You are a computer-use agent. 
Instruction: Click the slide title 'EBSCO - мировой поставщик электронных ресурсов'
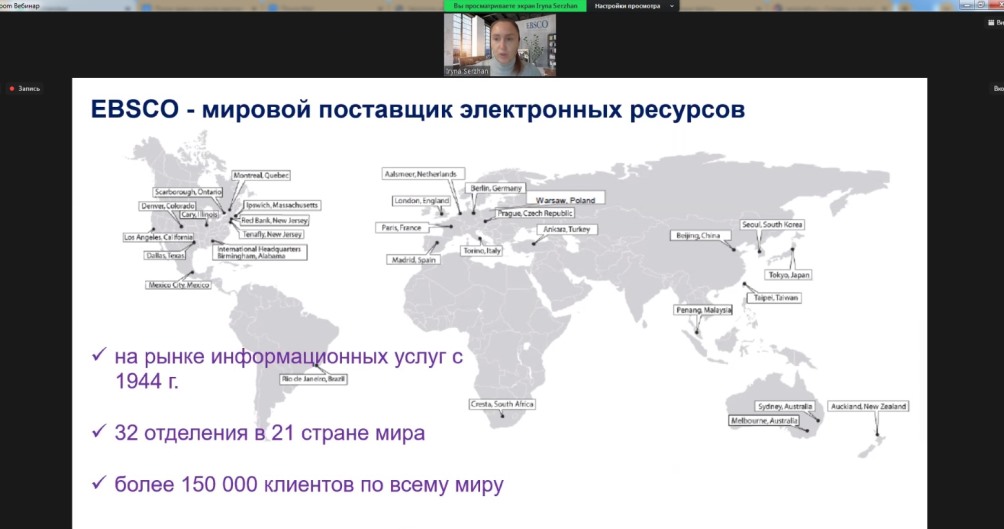(x=418, y=110)
